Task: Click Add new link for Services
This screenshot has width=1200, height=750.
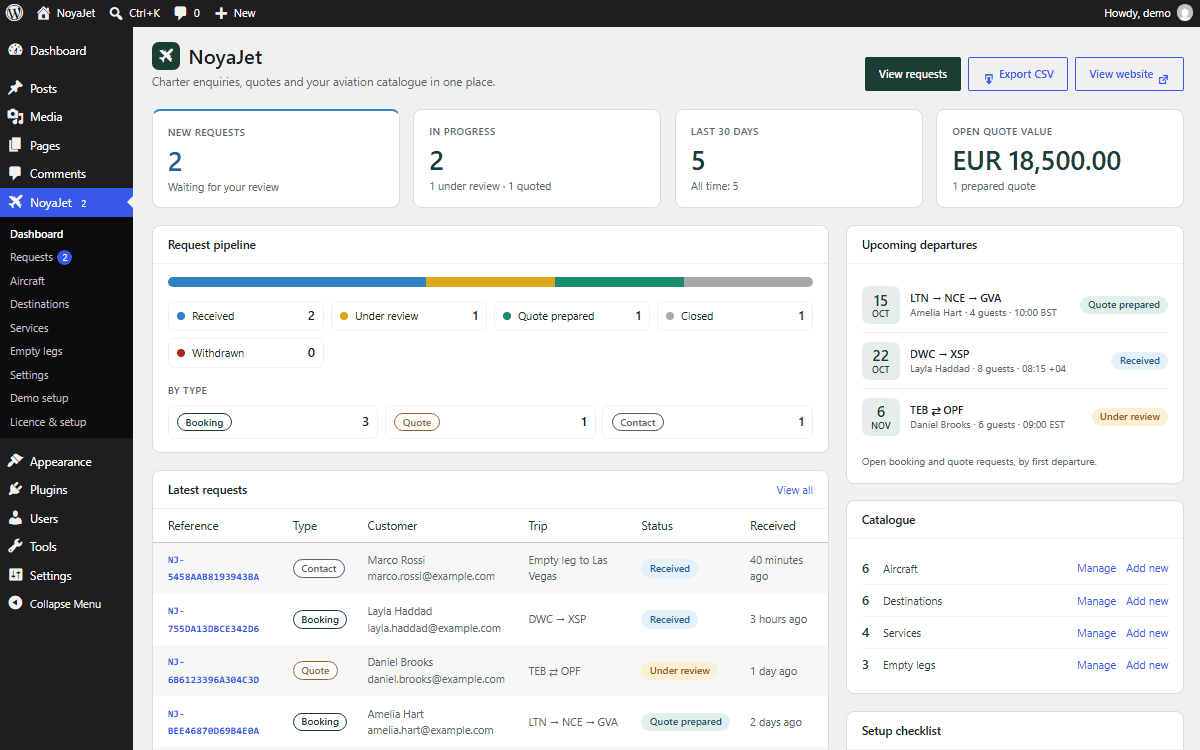Action: point(1147,632)
